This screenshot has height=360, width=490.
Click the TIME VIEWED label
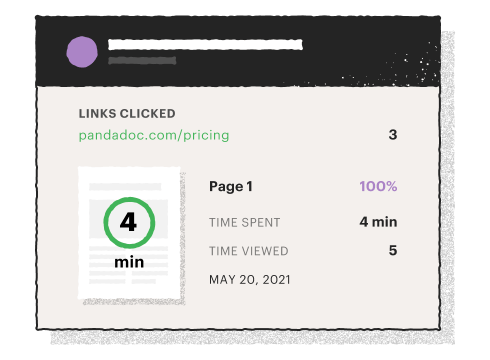tap(249, 251)
